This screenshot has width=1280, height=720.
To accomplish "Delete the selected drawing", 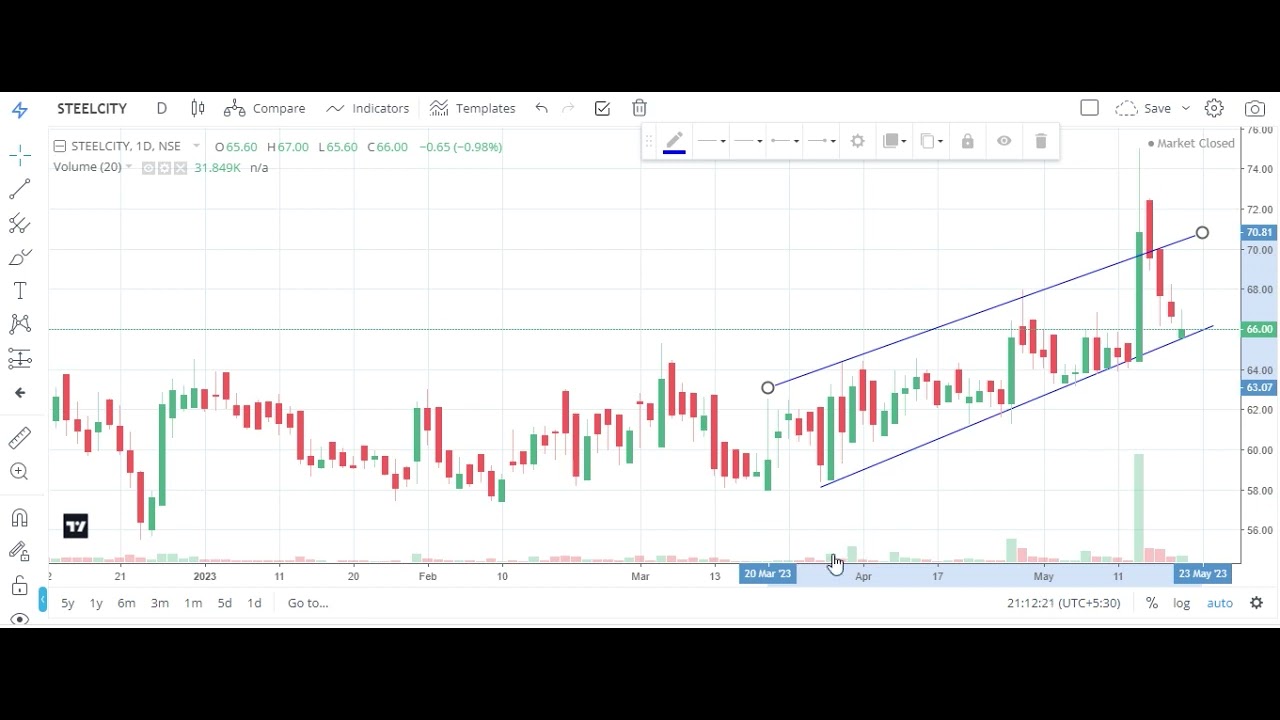I will [x=1041, y=142].
